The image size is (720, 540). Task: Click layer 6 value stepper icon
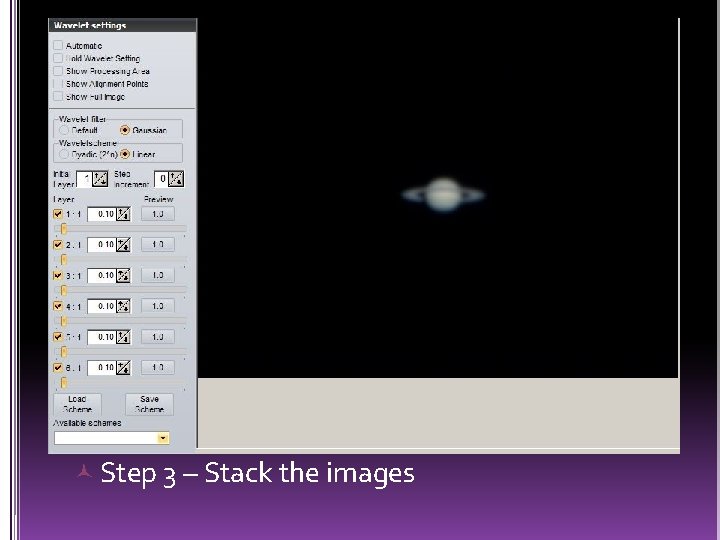(123, 367)
